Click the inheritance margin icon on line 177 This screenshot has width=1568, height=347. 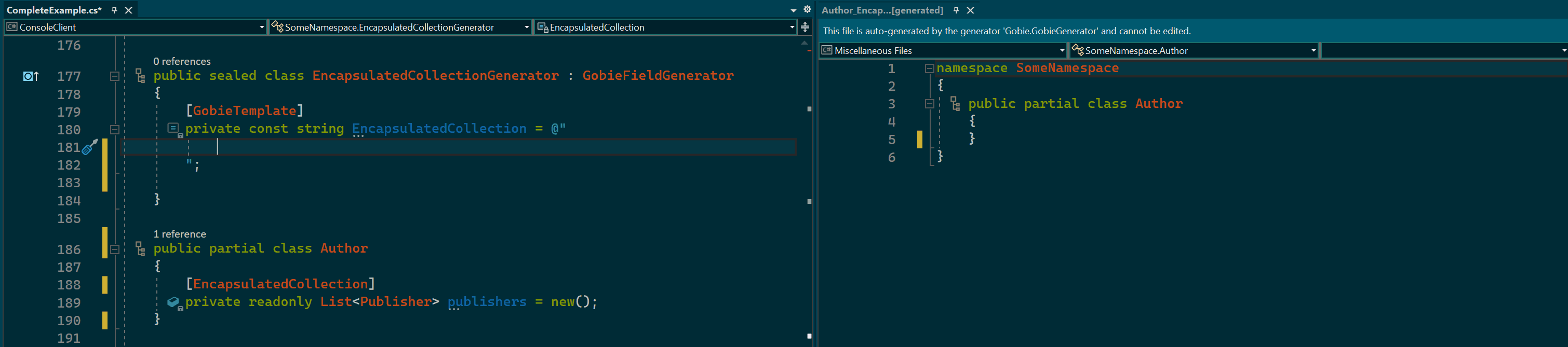[31, 76]
